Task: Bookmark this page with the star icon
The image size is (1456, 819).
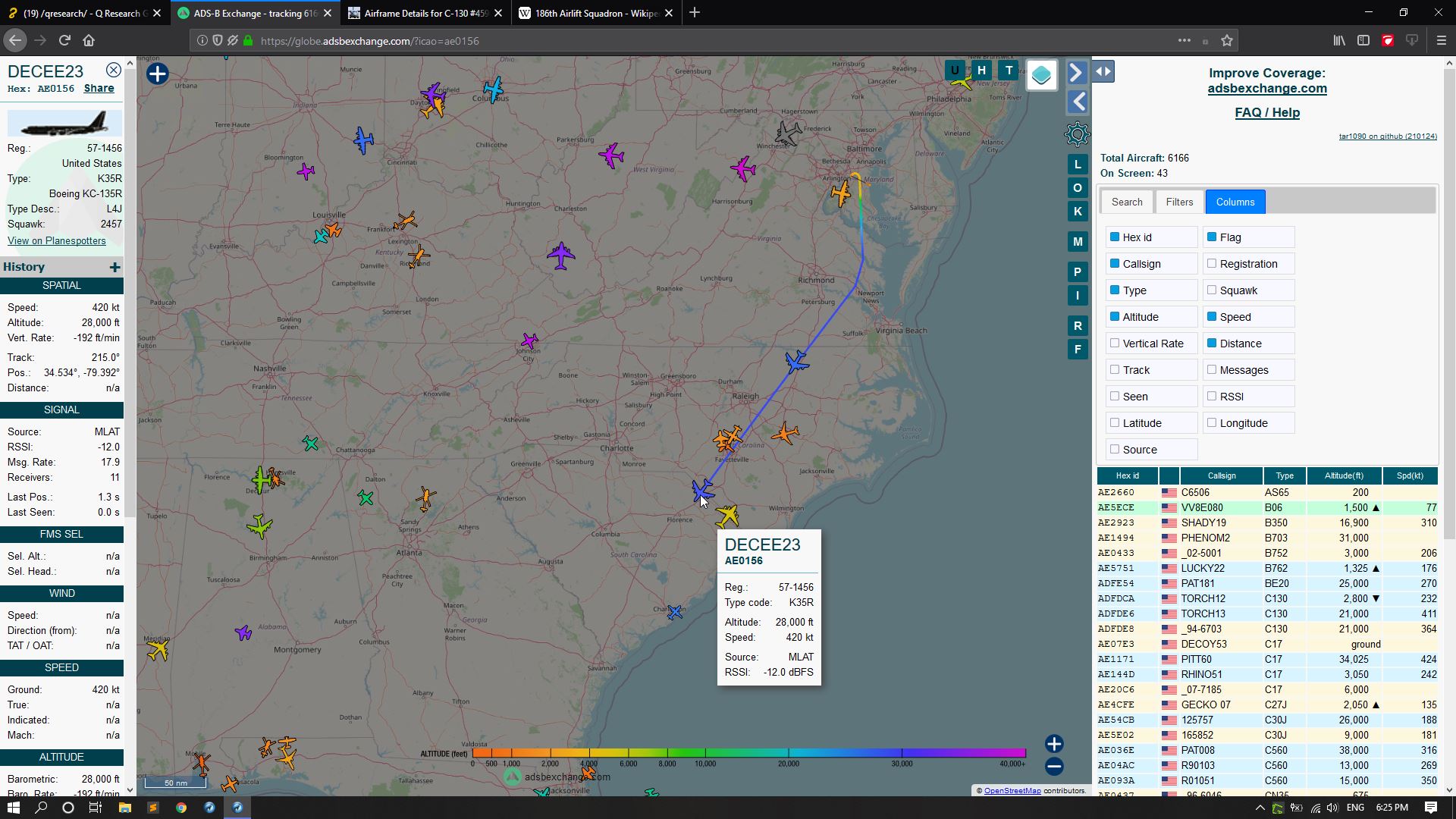Action: click(x=1227, y=40)
